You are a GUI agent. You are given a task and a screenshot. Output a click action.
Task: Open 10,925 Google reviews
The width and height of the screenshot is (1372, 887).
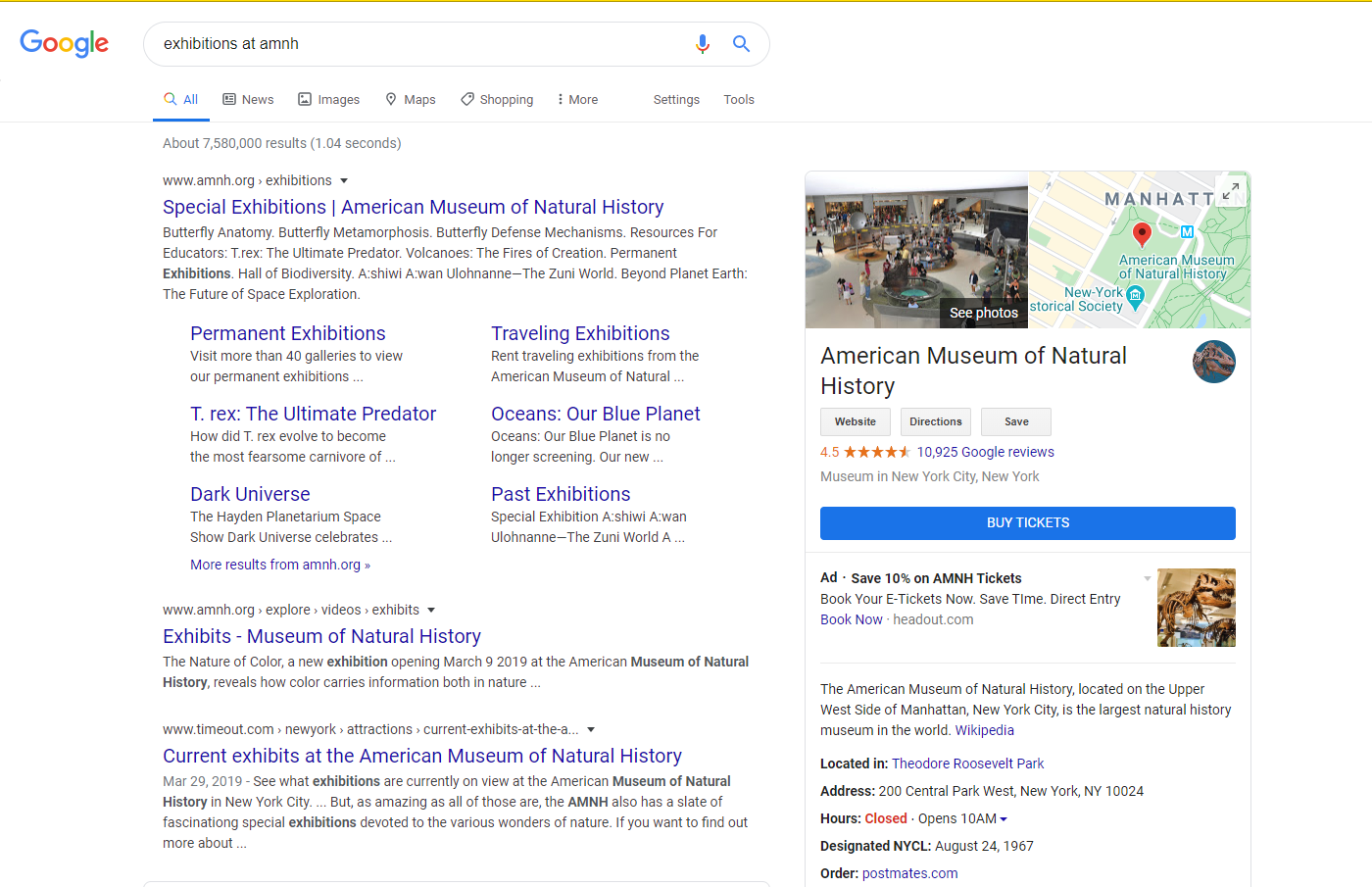click(x=986, y=452)
